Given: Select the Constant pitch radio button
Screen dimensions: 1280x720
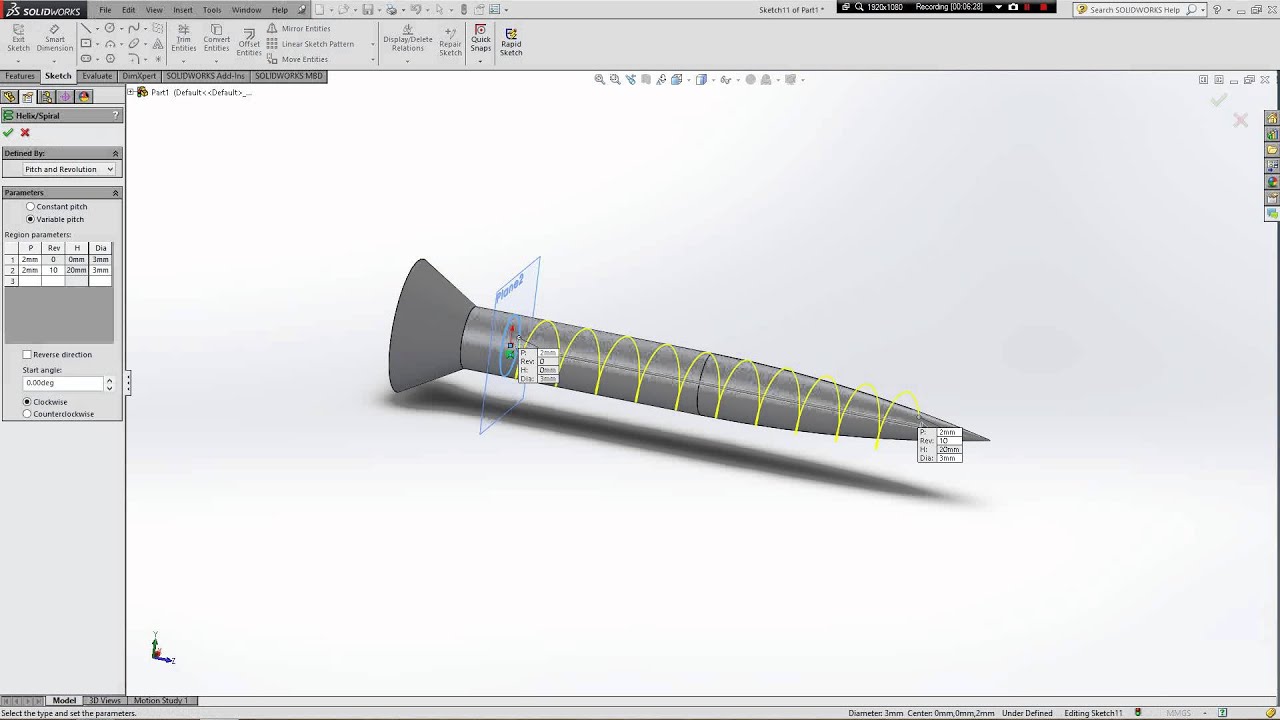Looking at the screenshot, I should coord(30,206).
